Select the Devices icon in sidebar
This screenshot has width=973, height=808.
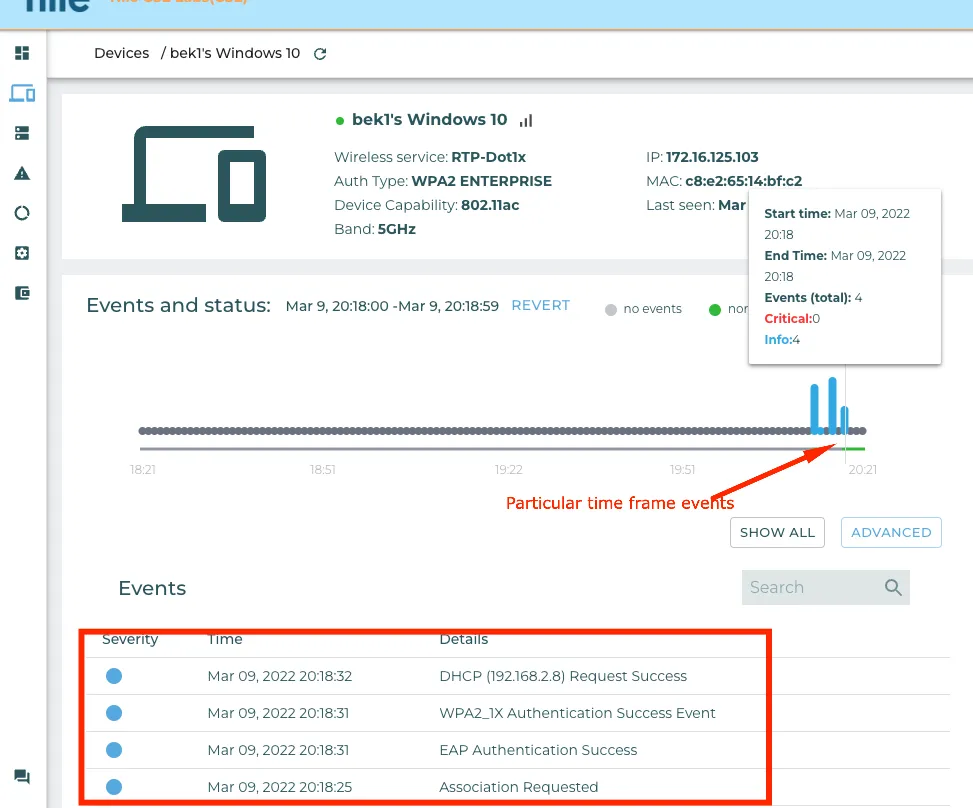[22, 93]
